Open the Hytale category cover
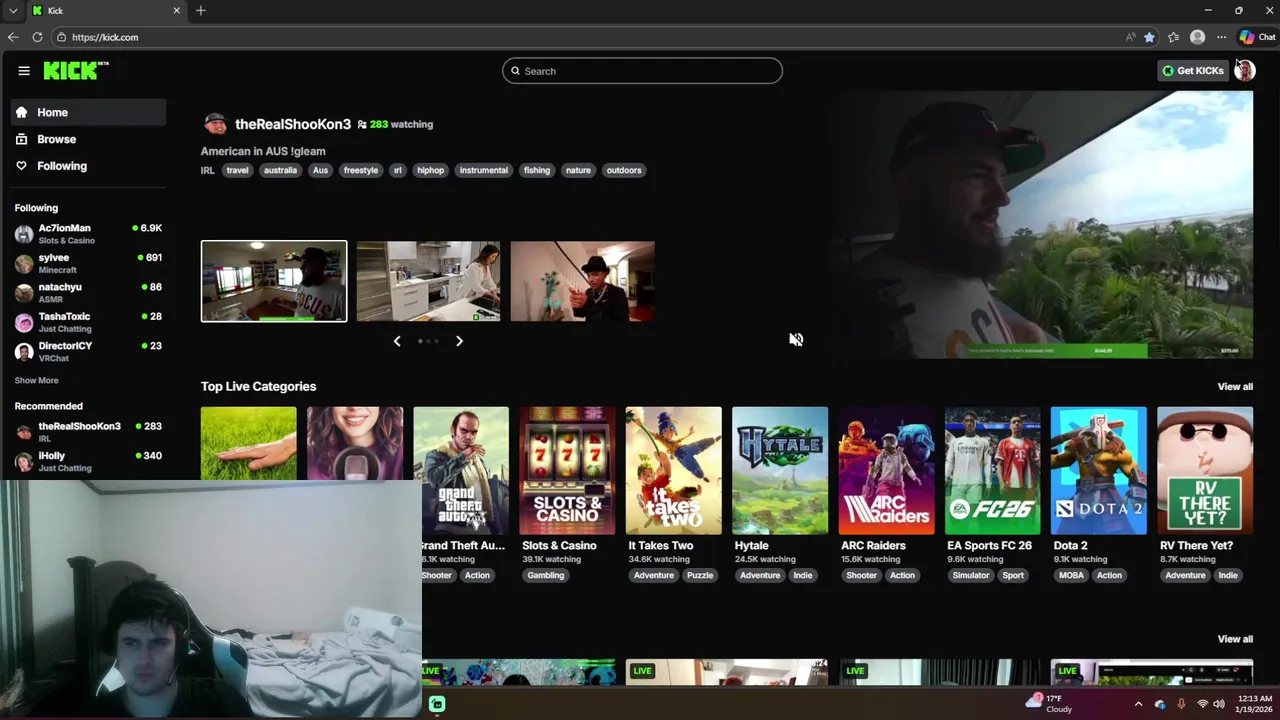 pos(780,470)
